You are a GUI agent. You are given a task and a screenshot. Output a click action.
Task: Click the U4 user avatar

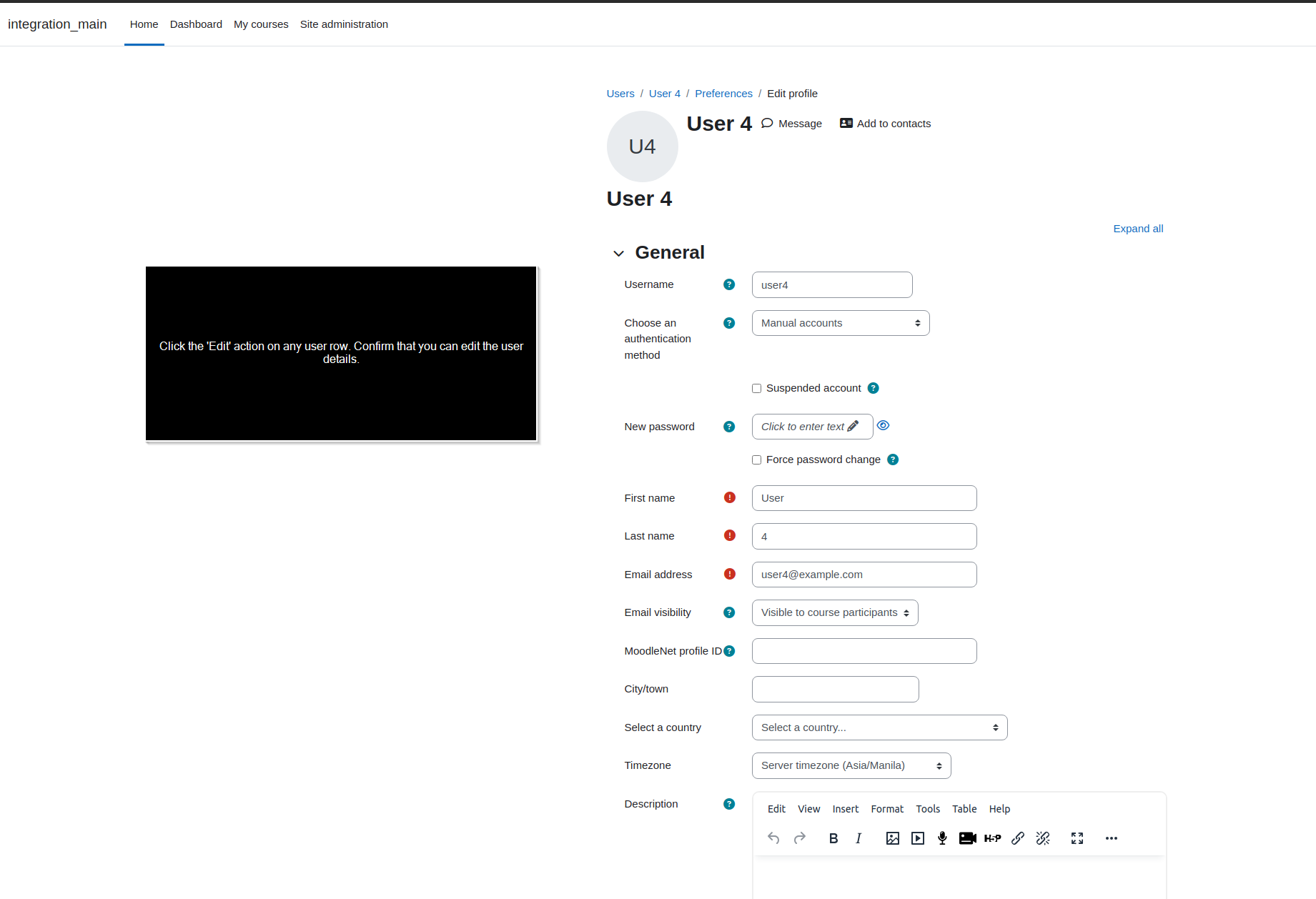[x=642, y=146]
